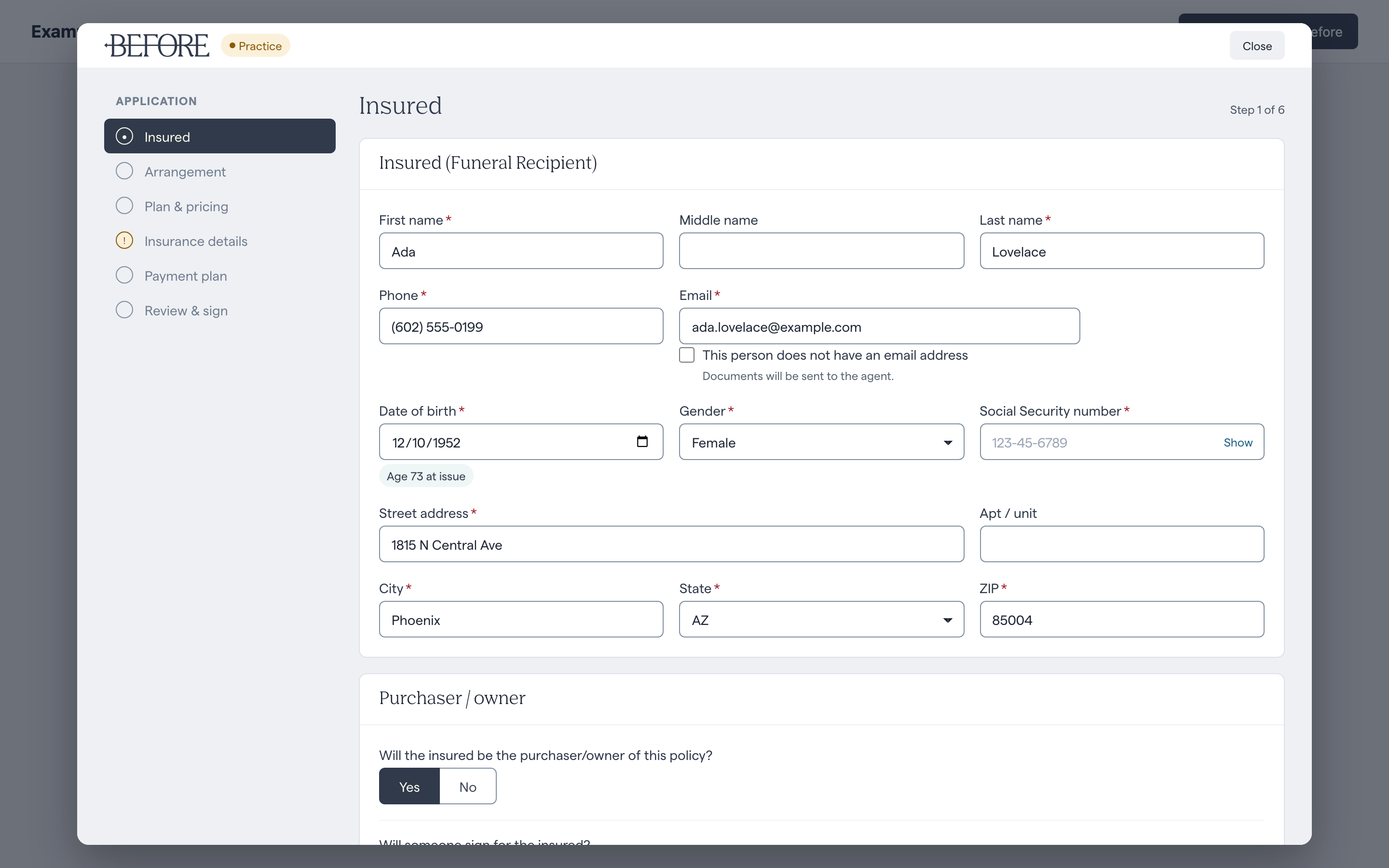The image size is (1389, 868).
Task: Click the ZIP field
Action: [1121, 620]
